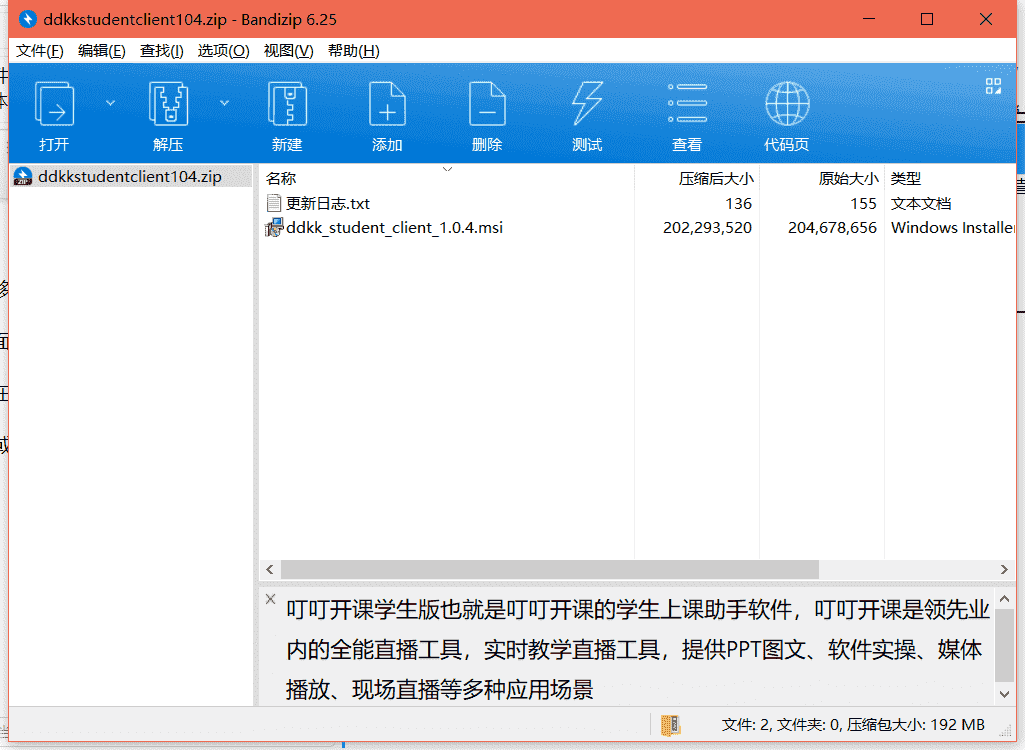Close the archive comment panel with the X
The image size is (1025, 750).
tap(271, 598)
